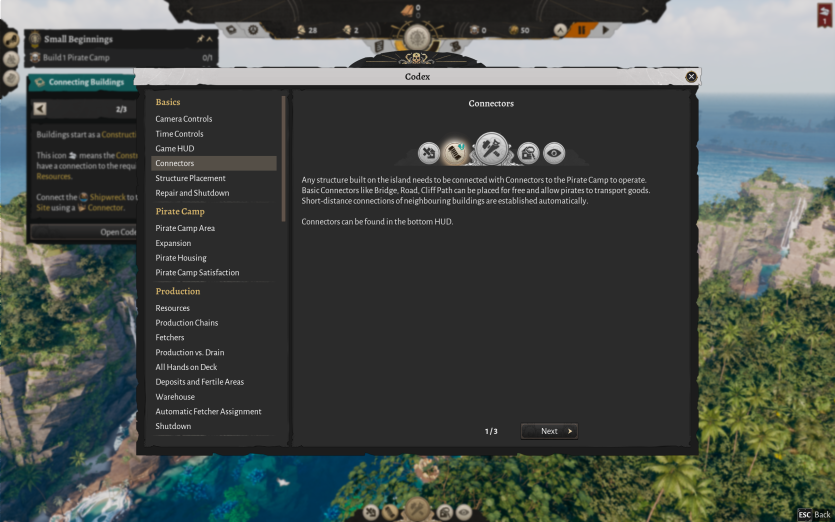
Task: Click the Shipwreck link in tutorial text
Action: [107, 197]
